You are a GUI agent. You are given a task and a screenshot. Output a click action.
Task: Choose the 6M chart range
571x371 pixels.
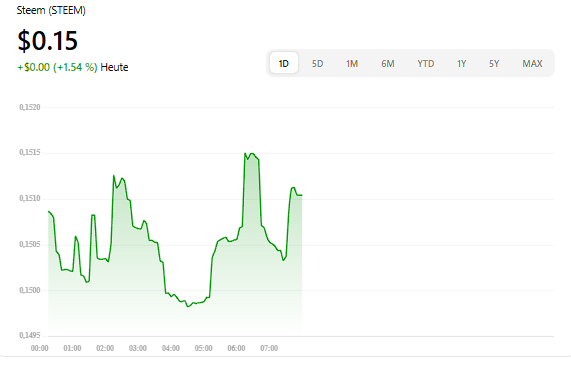[388, 64]
